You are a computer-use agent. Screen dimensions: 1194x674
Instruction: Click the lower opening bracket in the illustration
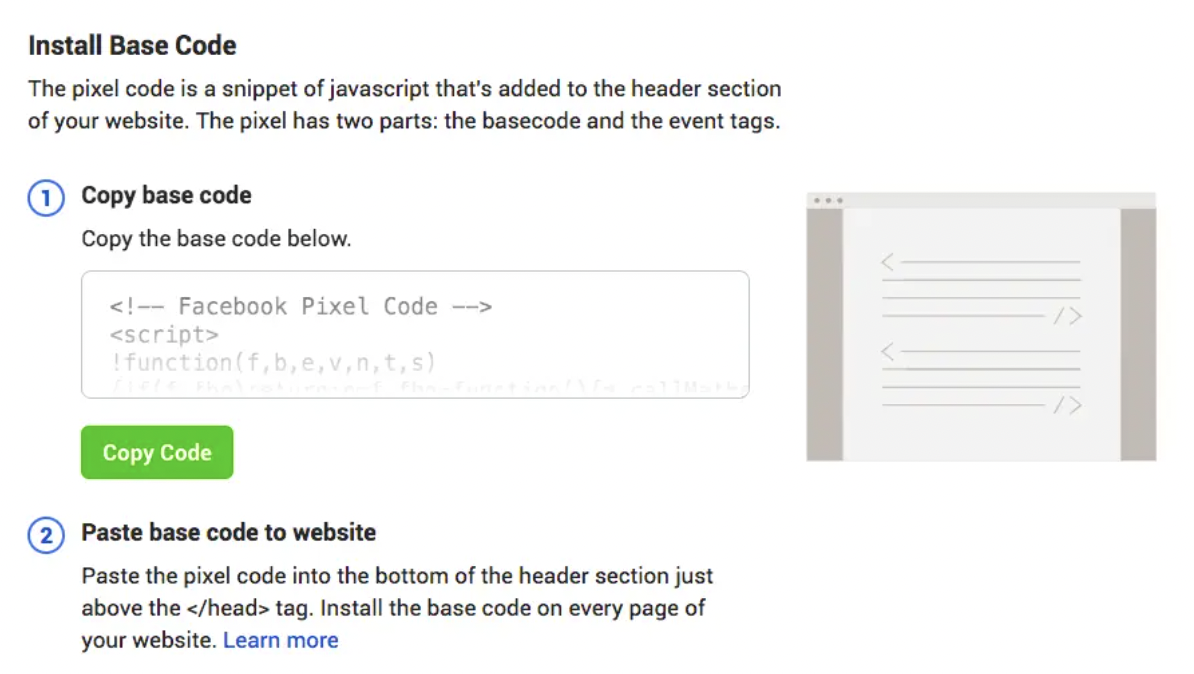point(888,351)
